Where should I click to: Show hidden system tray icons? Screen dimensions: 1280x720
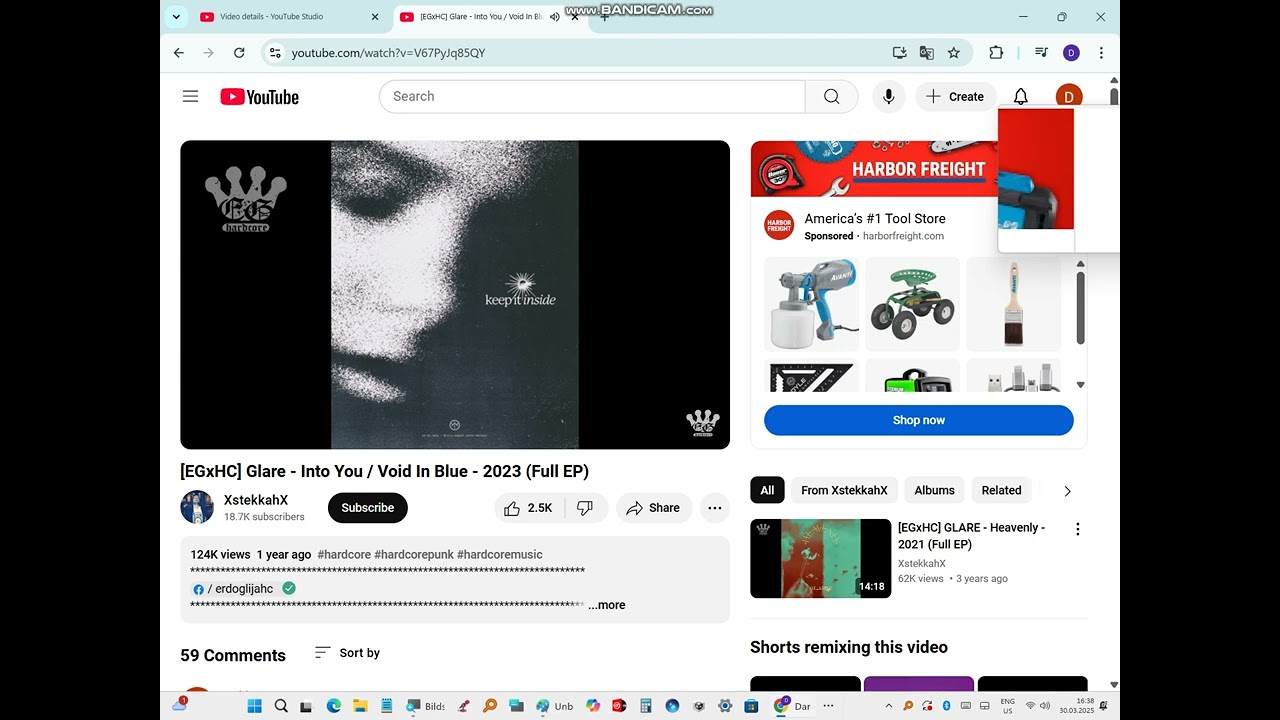click(x=888, y=706)
